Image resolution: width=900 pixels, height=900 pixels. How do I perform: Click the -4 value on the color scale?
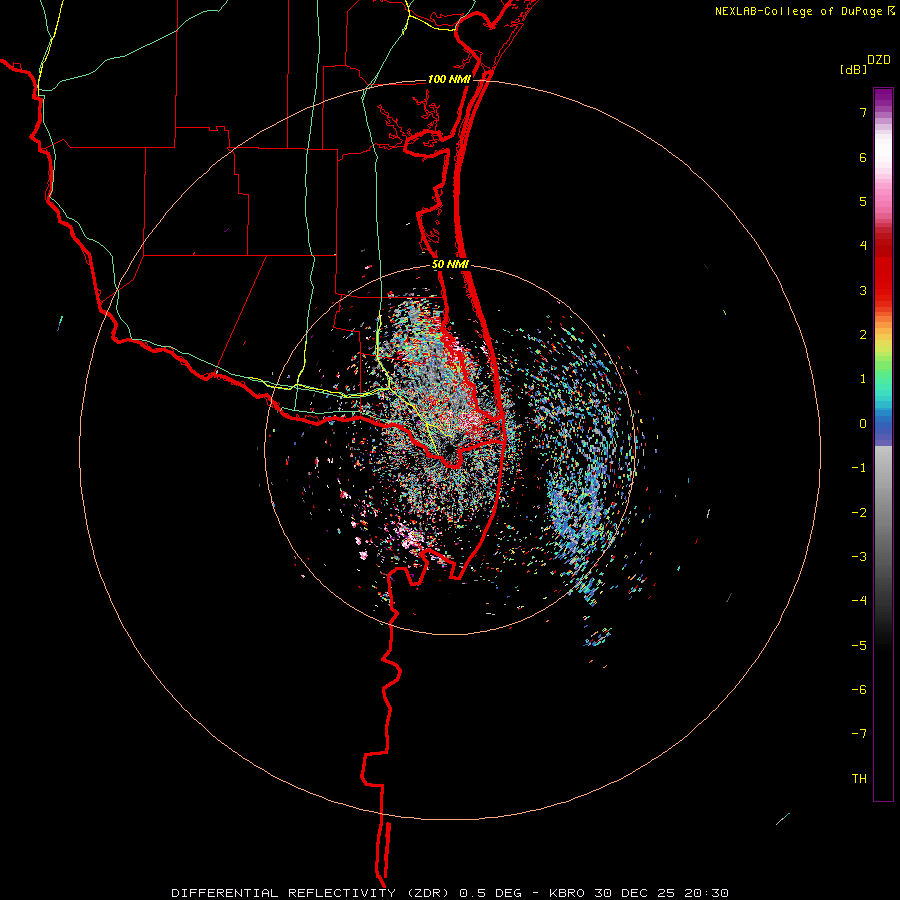859,601
